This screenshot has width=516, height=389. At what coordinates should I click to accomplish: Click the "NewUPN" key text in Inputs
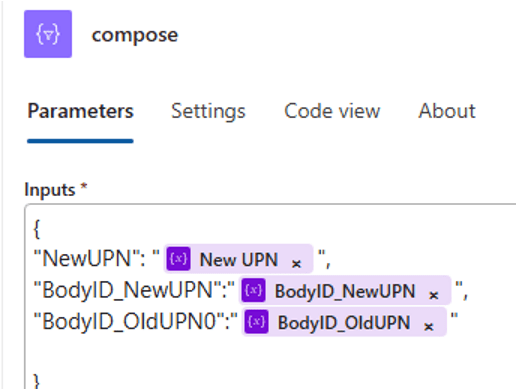pyautogui.click(x=87, y=258)
